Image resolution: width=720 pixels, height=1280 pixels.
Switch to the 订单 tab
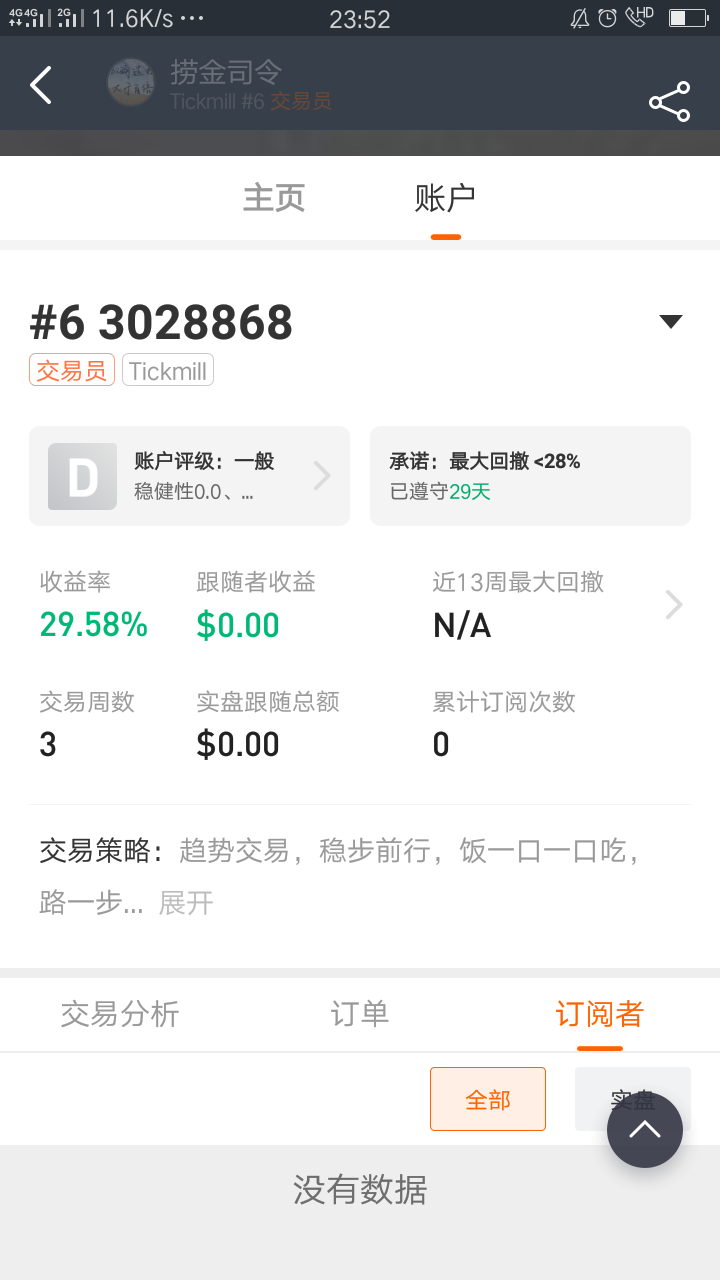point(360,1014)
